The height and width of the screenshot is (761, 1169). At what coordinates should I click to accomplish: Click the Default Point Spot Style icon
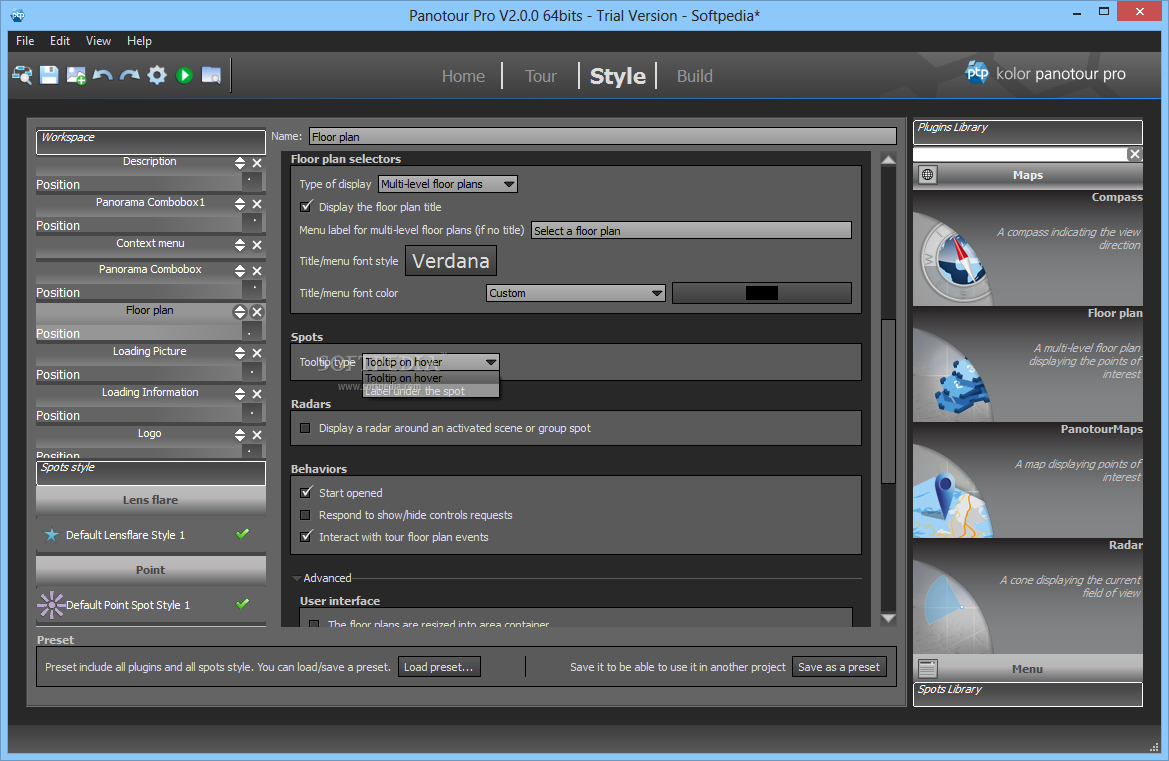point(51,605)
